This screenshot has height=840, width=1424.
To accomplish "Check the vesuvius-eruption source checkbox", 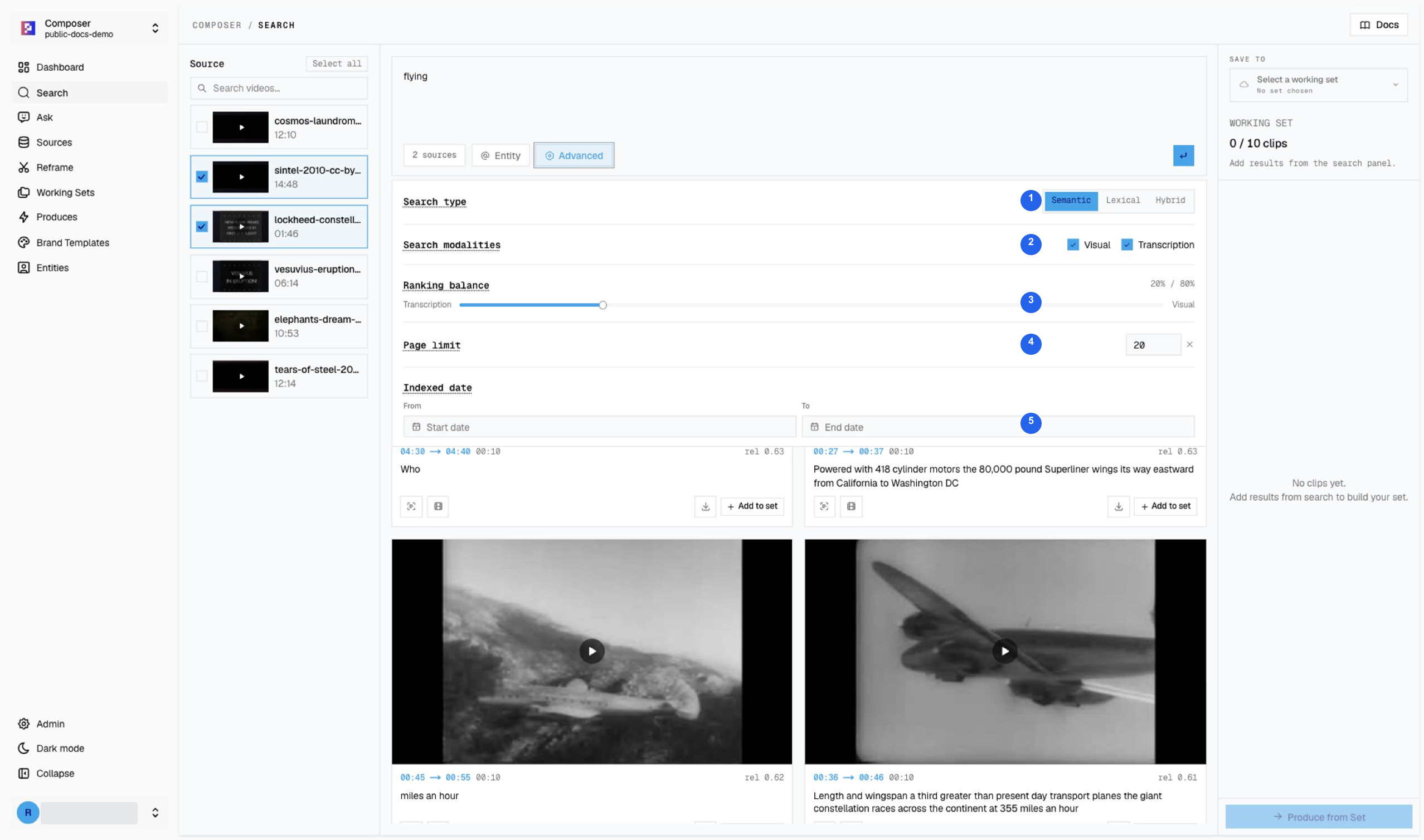I will coord(202,276).
